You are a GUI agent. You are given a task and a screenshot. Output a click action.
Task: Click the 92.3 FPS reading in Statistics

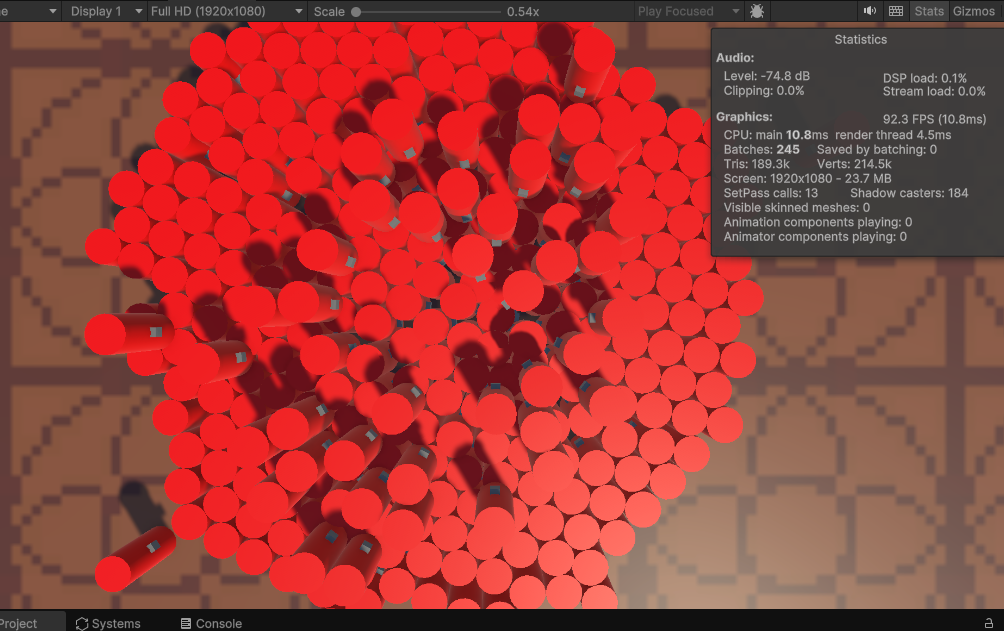(935, 118)
